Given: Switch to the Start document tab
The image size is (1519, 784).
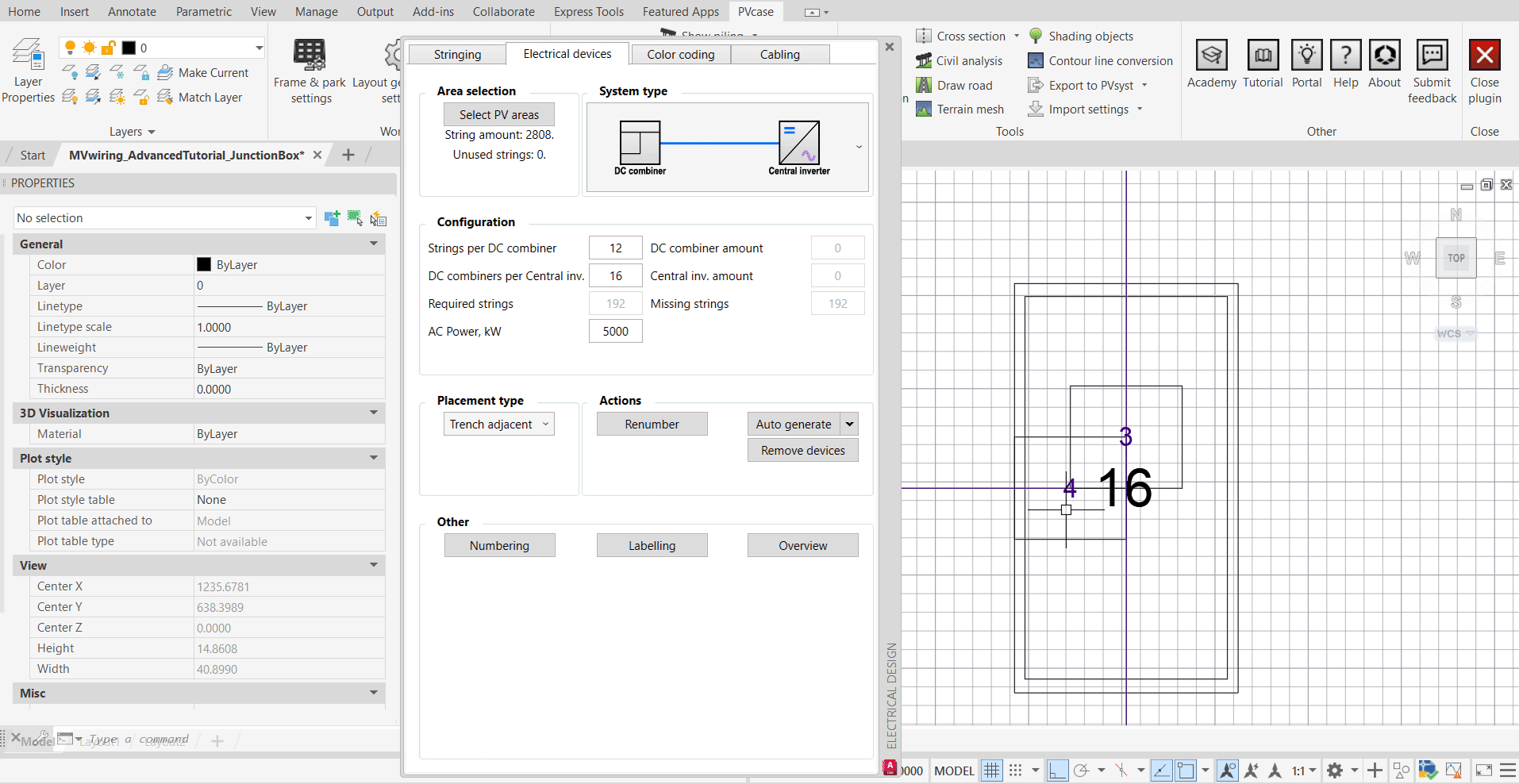Looking at the screenshot, I should (33, 156).
